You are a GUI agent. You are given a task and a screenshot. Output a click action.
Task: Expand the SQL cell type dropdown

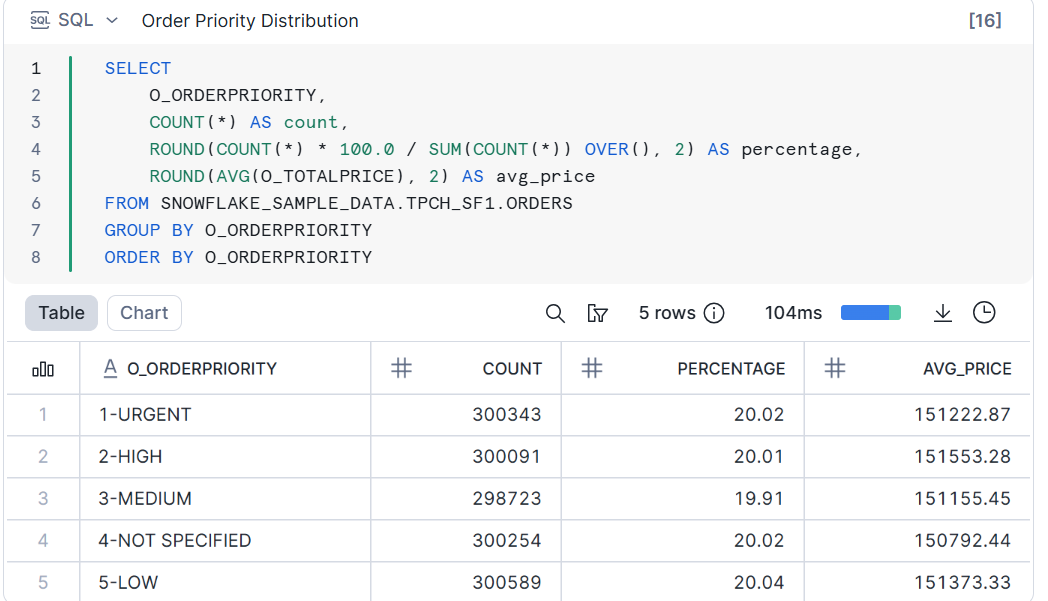click(x=110, y=21)
